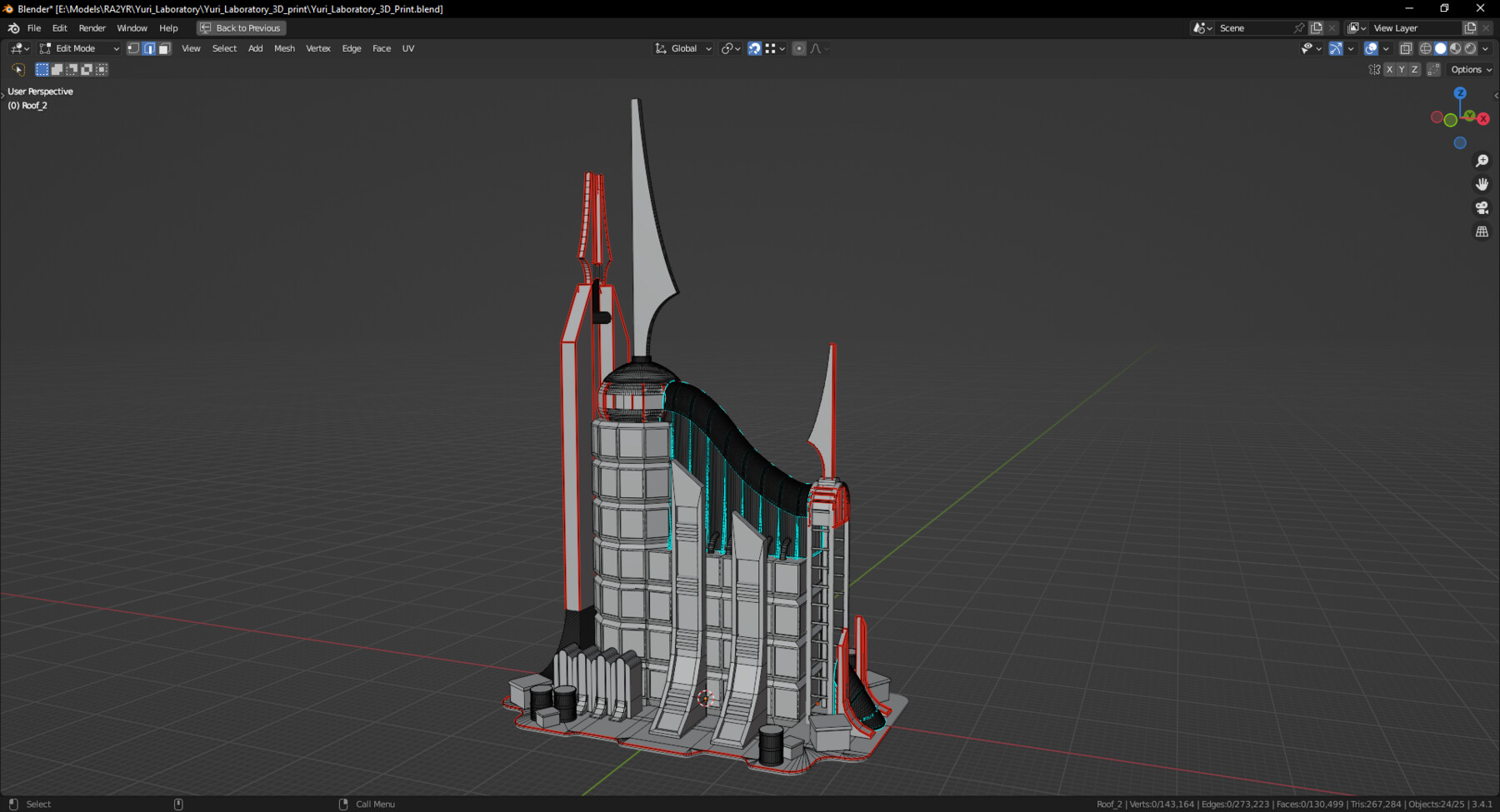Screen dimensions: 1500x812
Task: Toggle Show Overlays
Action: (1369, 48)
